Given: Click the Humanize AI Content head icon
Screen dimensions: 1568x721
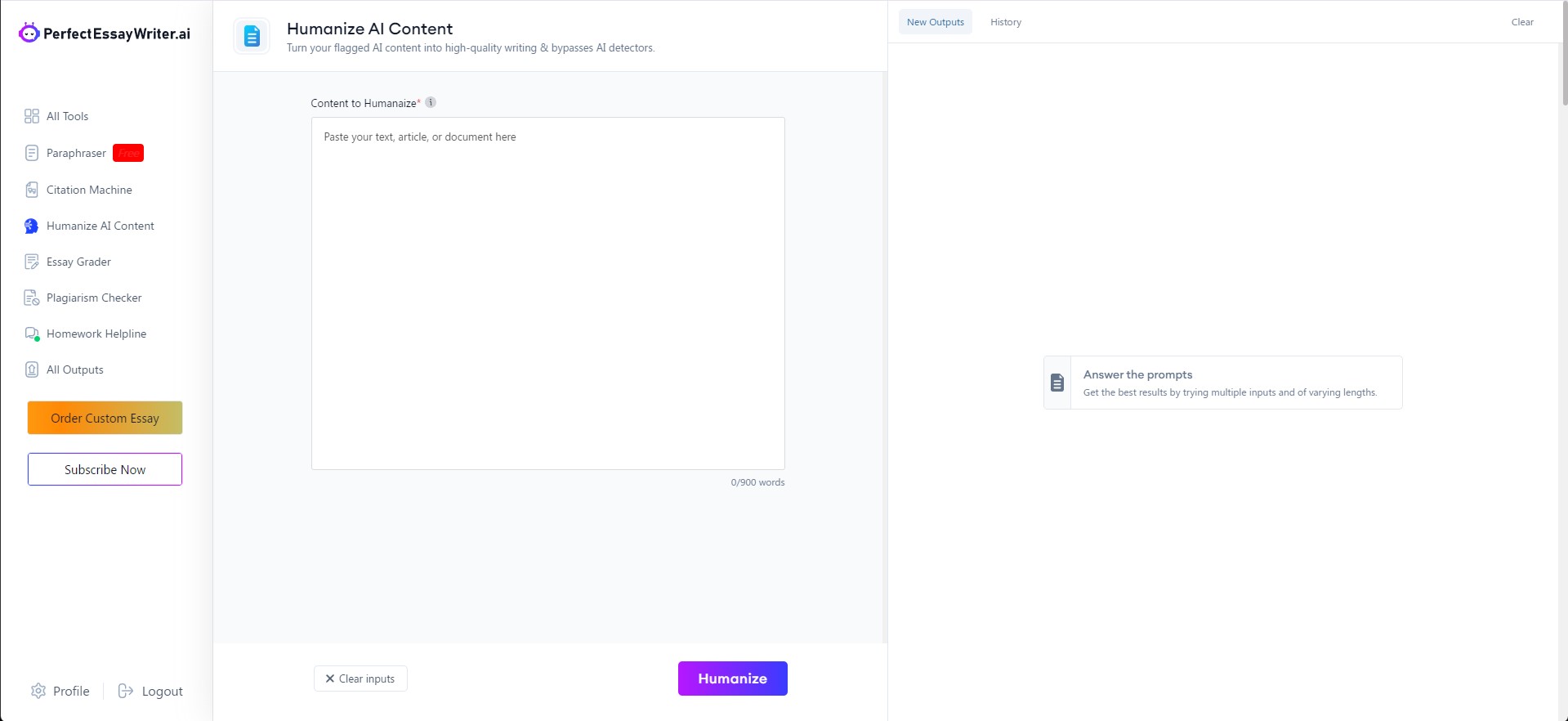Looking at the screenshot, I should [x=32, y=226].
